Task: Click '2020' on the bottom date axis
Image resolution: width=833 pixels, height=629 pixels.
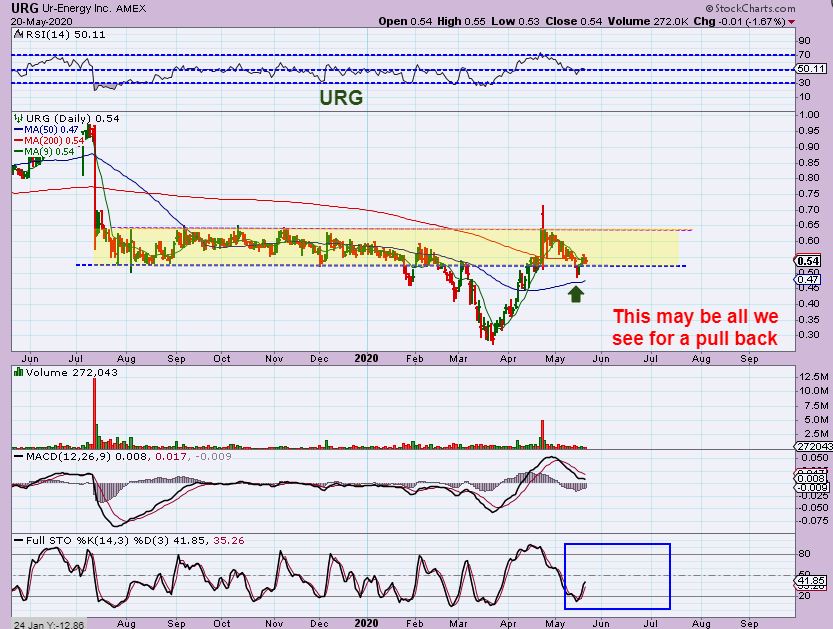Action: (x=367, y=623)
